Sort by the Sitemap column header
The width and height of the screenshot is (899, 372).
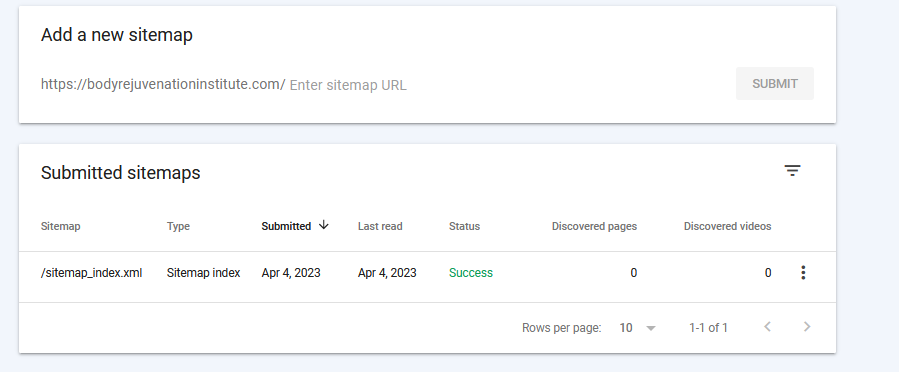60,226
